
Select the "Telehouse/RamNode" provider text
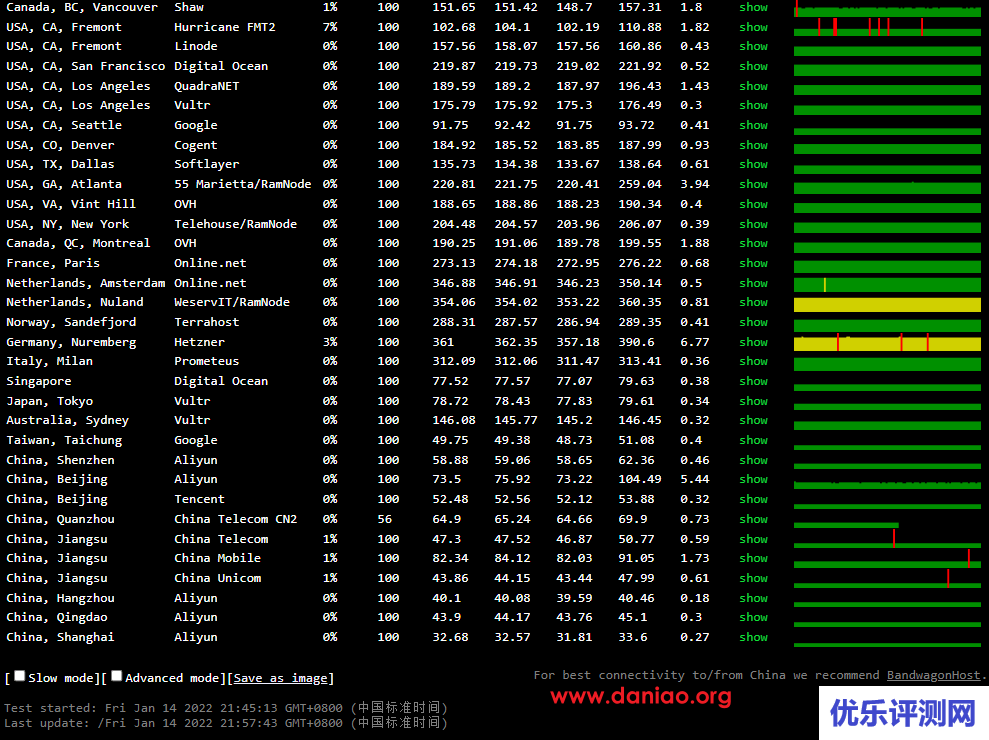point(235,224)
